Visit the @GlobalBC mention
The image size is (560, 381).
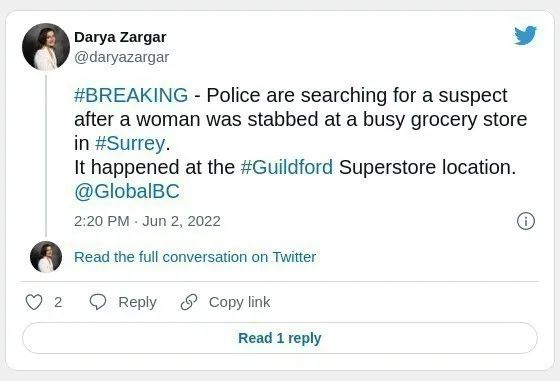coord(127,191)
